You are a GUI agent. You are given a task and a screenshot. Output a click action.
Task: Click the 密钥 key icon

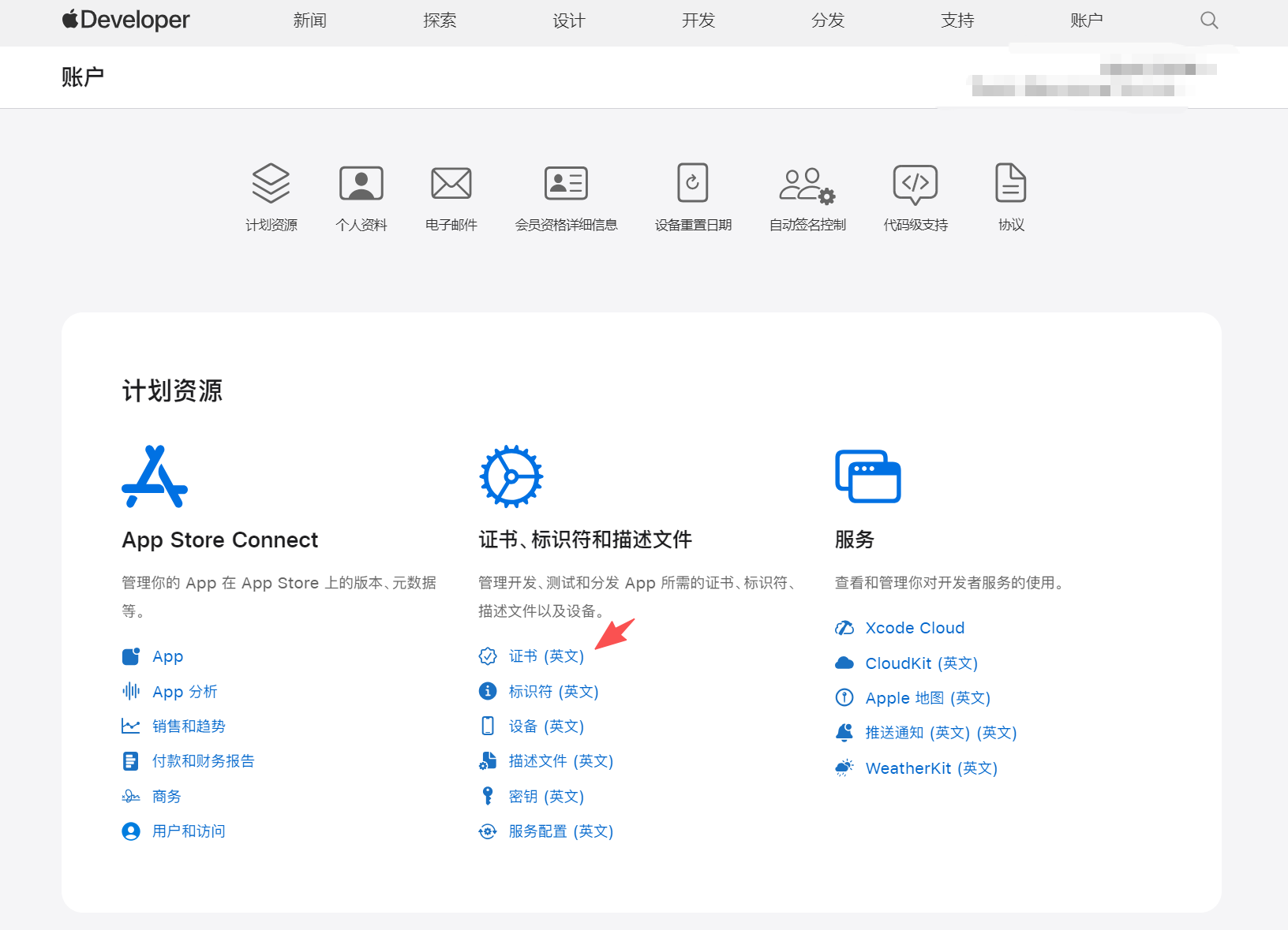tap(488, 796)
